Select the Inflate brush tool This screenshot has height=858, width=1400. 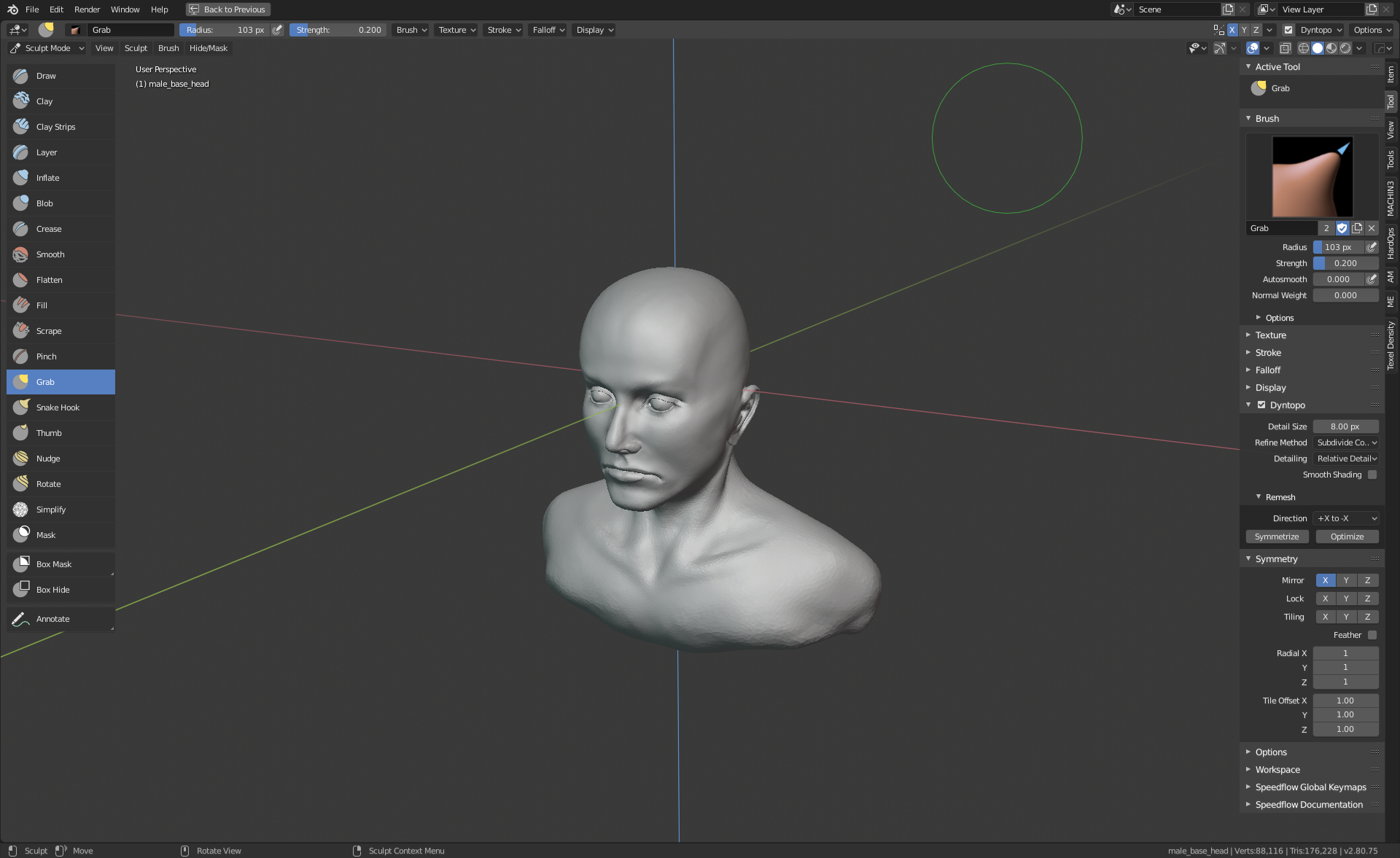[x=48, y=178]
